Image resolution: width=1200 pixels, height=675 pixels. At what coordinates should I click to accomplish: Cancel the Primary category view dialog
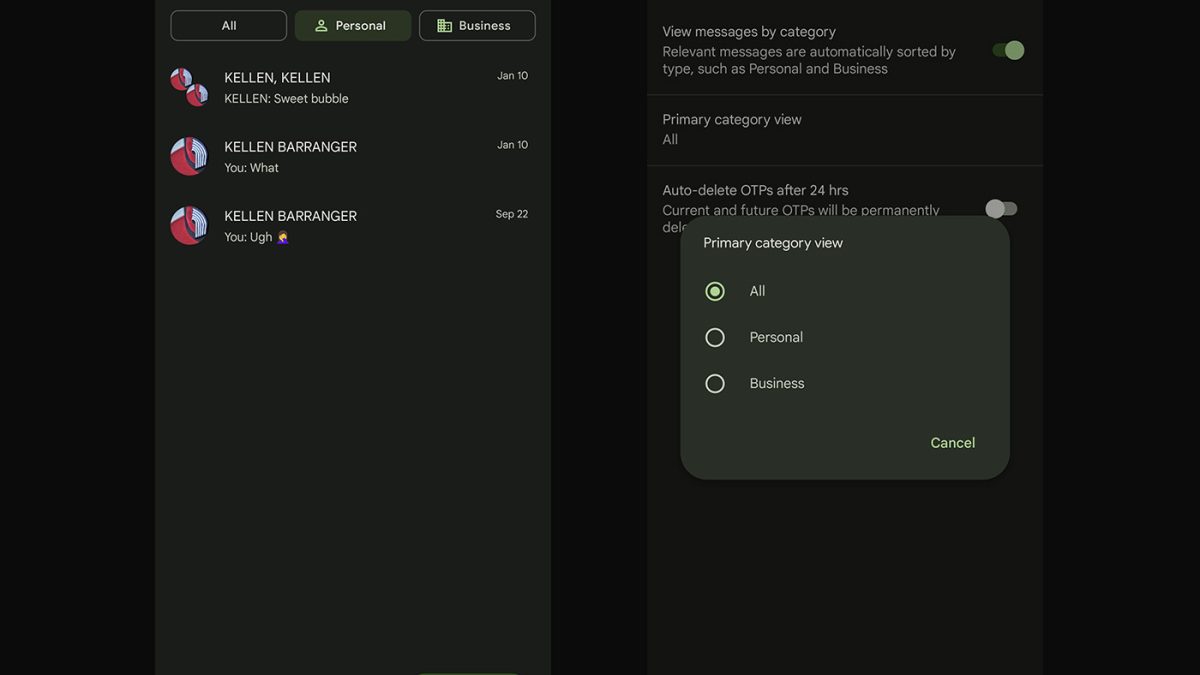pyautogui.click(x=952, y=443)
